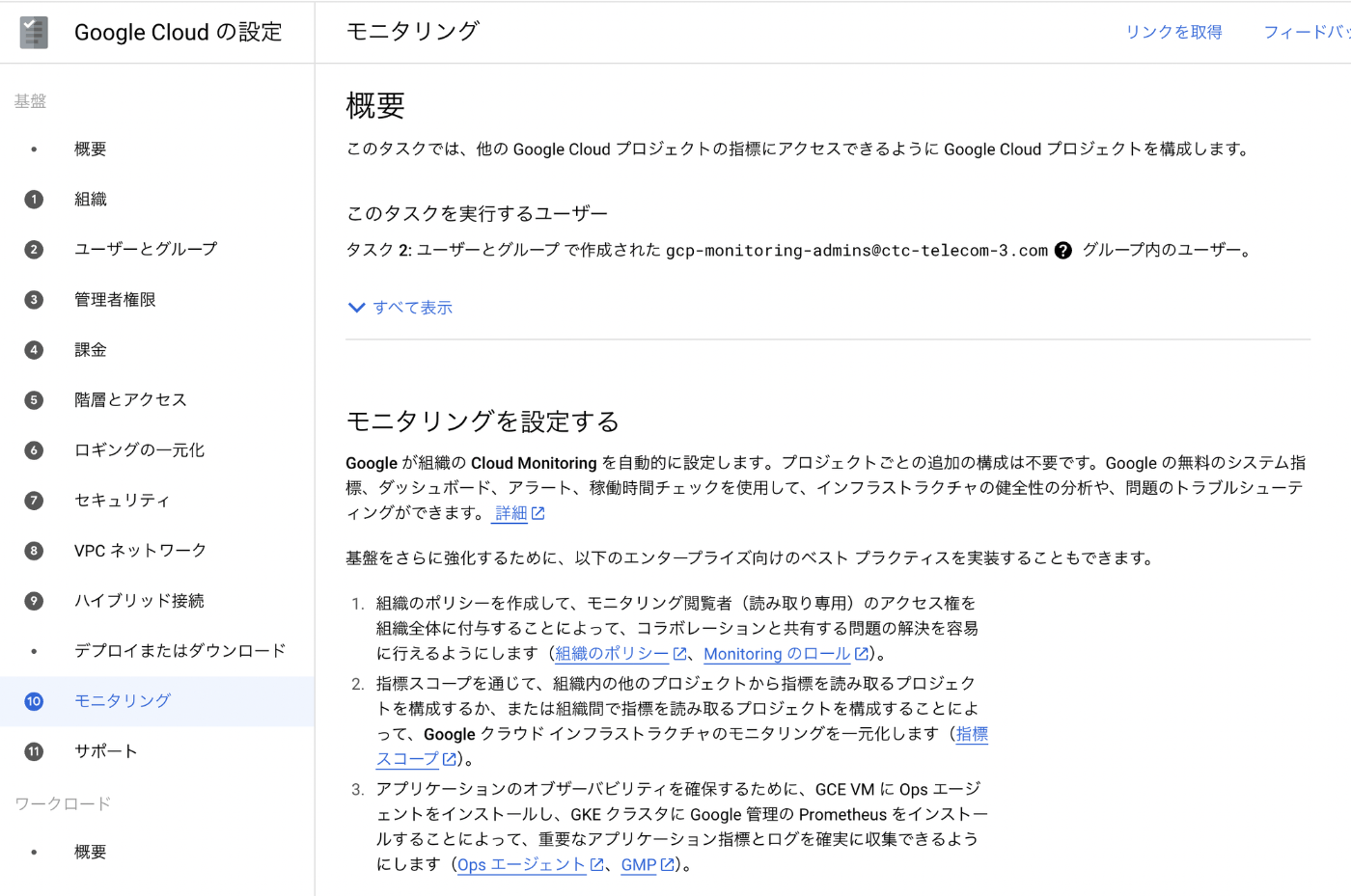This screenshot has height=896, width=1351.
Task: Open the 詳細 link
Action: pyautogui.click(x=510, y=513)
